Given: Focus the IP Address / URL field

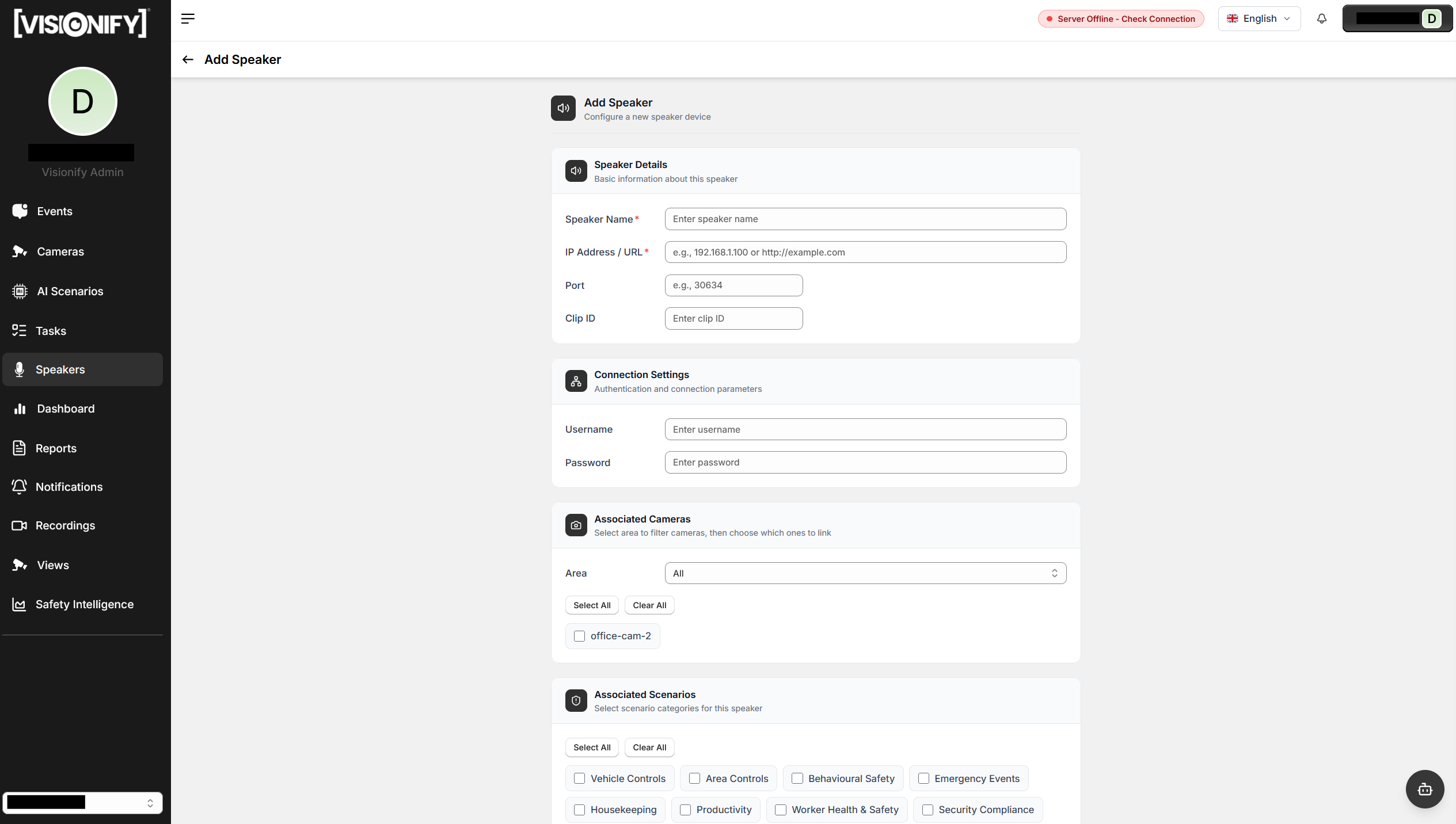Looking at the screenshot, I should 865,252.
